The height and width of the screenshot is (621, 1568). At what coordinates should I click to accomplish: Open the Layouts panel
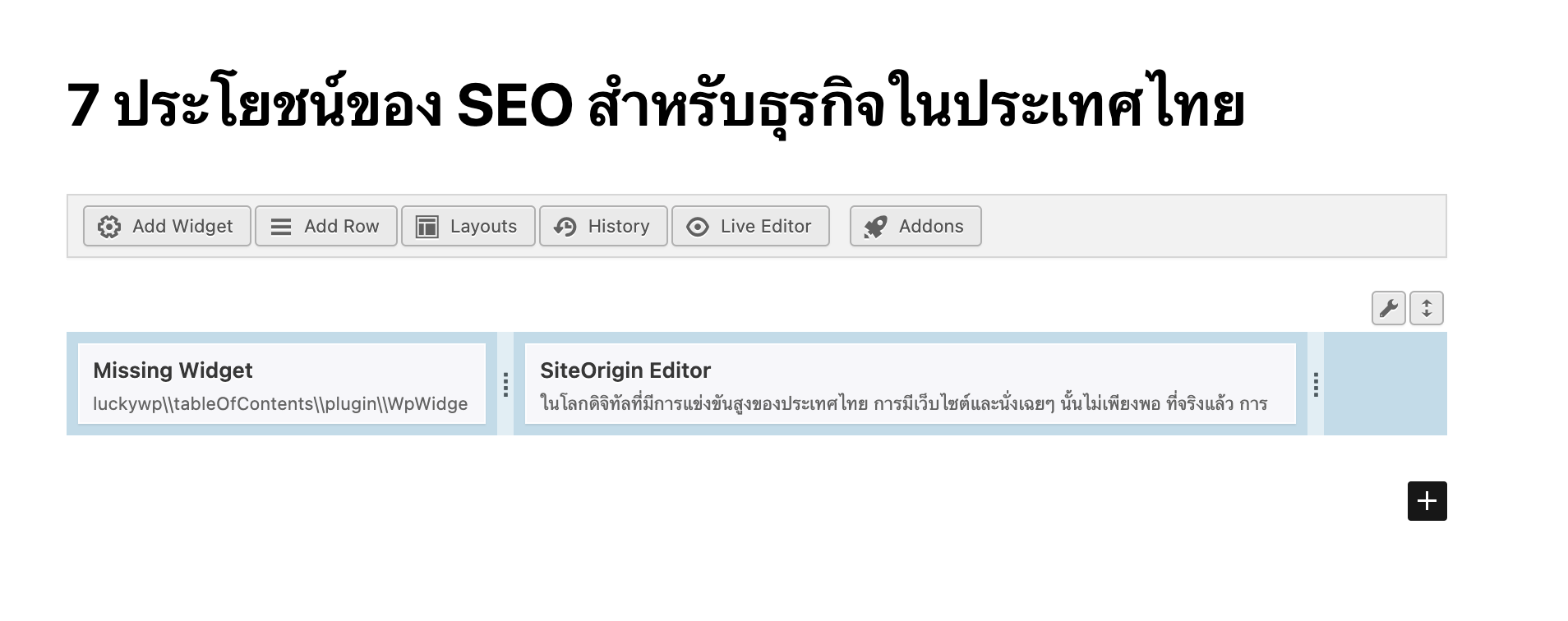pyautogui.click(x=468, y=226)
